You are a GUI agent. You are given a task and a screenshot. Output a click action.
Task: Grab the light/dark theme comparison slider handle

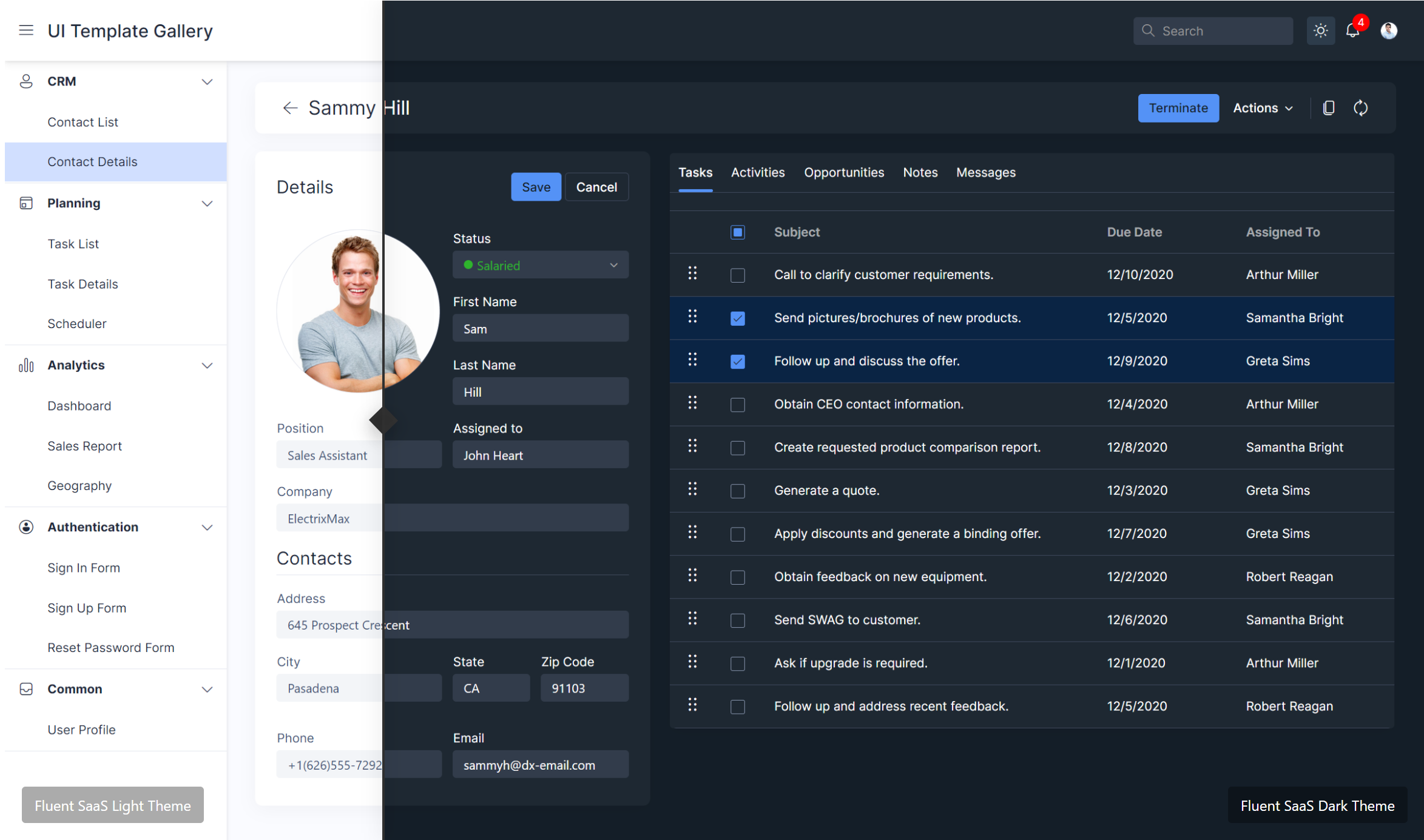click(383, 420)
